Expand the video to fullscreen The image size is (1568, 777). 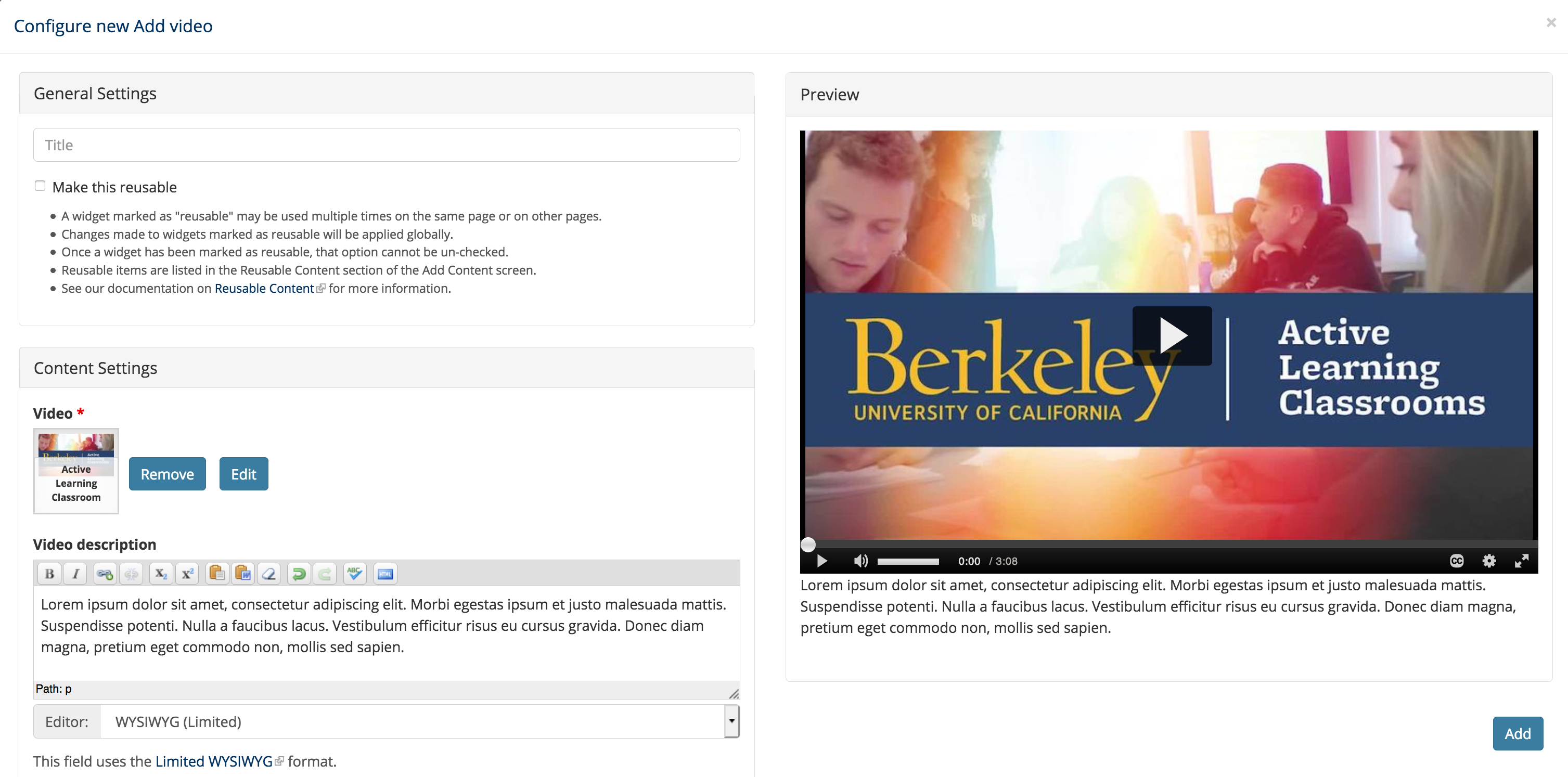point(1522,561)
